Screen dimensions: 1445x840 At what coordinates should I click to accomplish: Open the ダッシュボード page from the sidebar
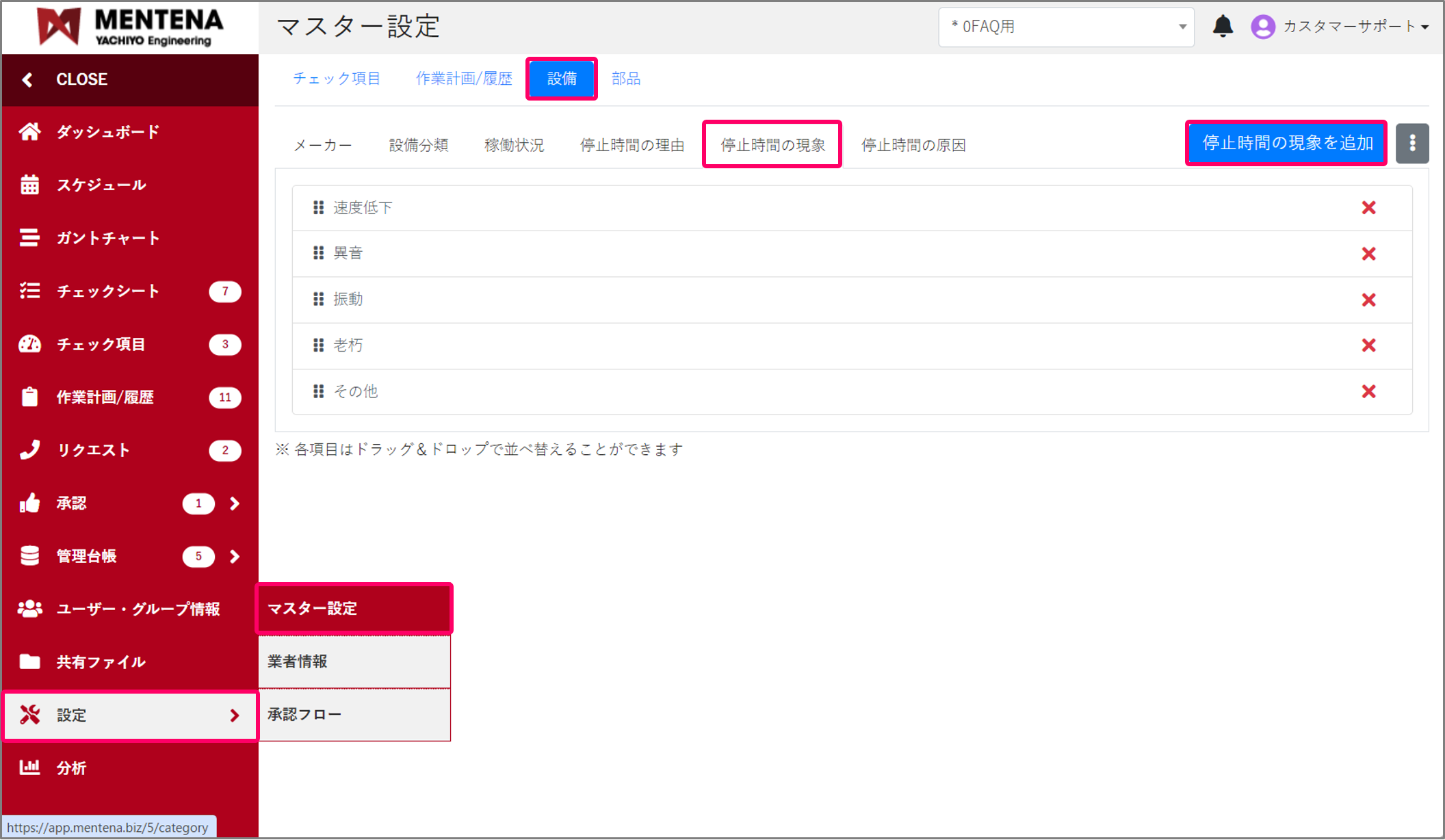pos(107,132)
